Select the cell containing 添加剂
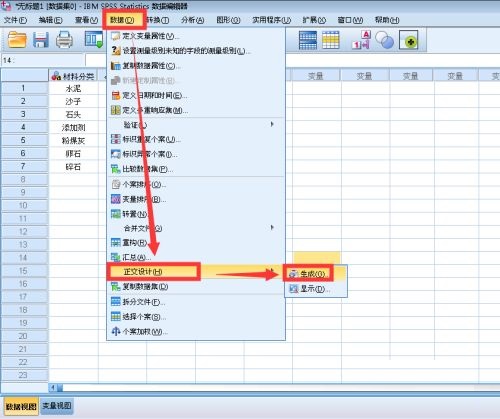The image size is (500, 419). (x=73, y=127)
